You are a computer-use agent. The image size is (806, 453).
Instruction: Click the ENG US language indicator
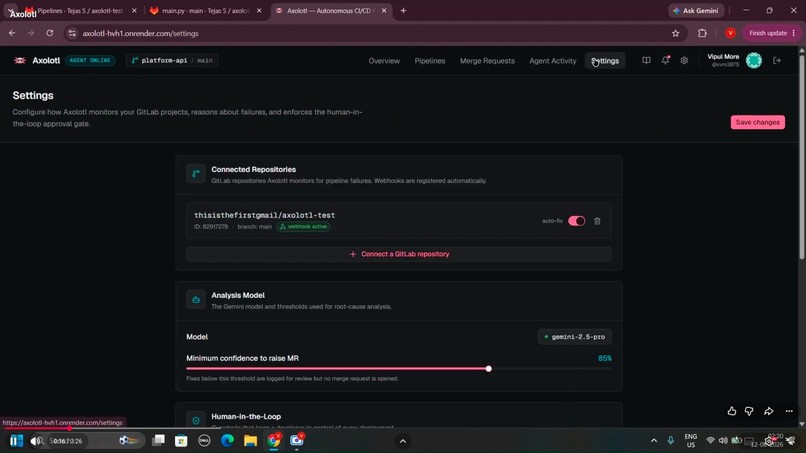coord(690,441)
